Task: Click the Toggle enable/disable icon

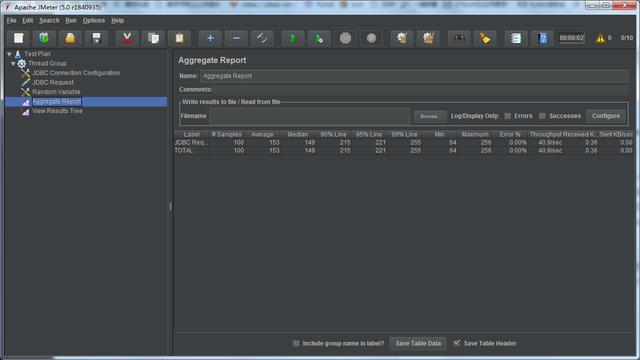Action: (x=262, y=38)
